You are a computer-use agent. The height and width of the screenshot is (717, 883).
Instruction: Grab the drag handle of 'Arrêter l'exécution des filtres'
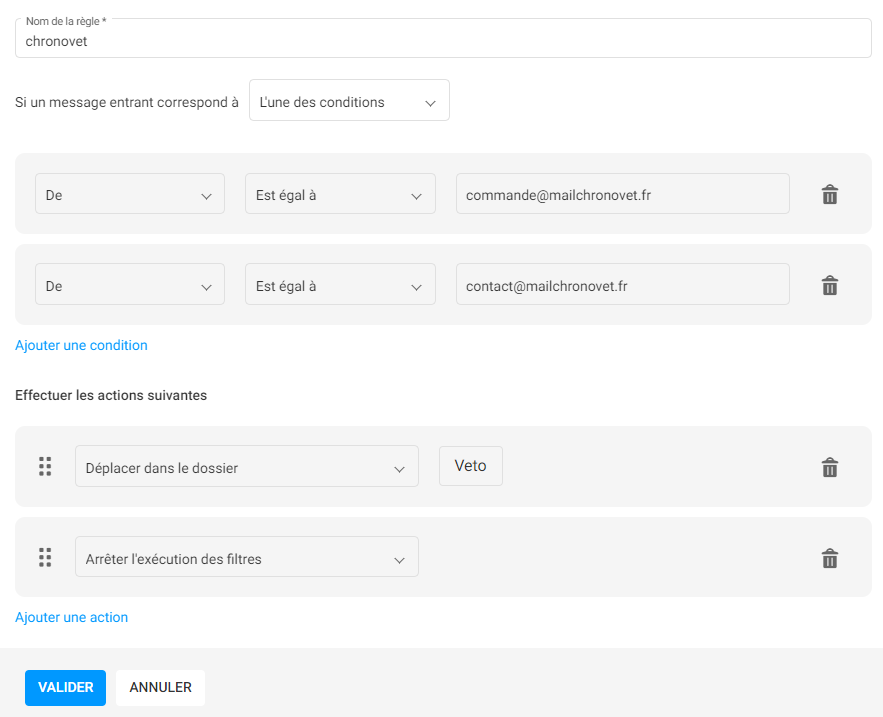45,557
